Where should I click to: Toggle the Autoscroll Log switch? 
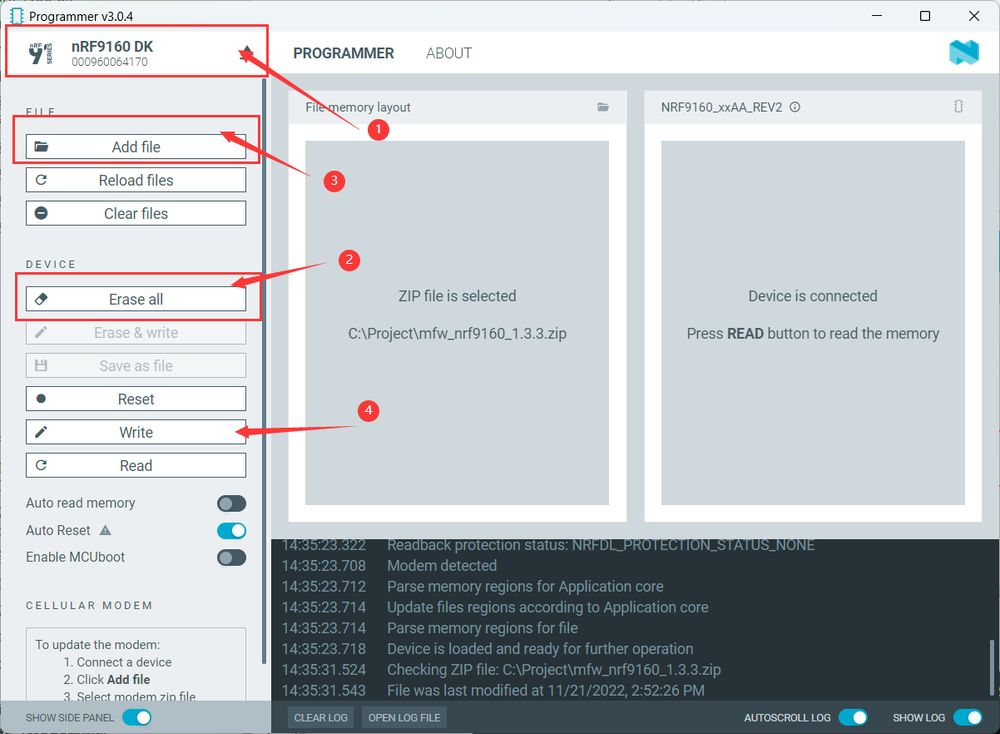[x=853, y=717]
